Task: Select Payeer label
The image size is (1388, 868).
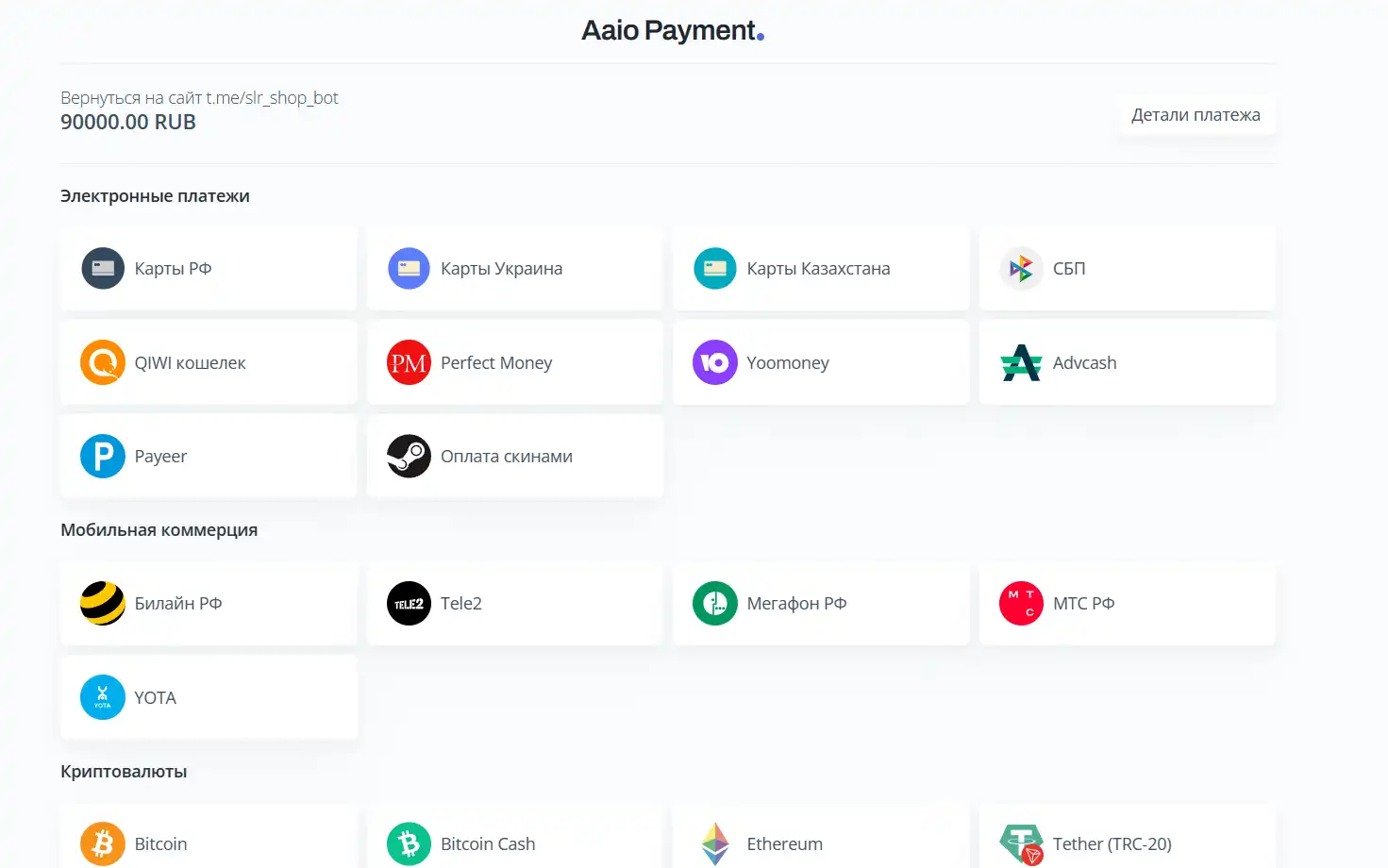Action: [160, 457]
